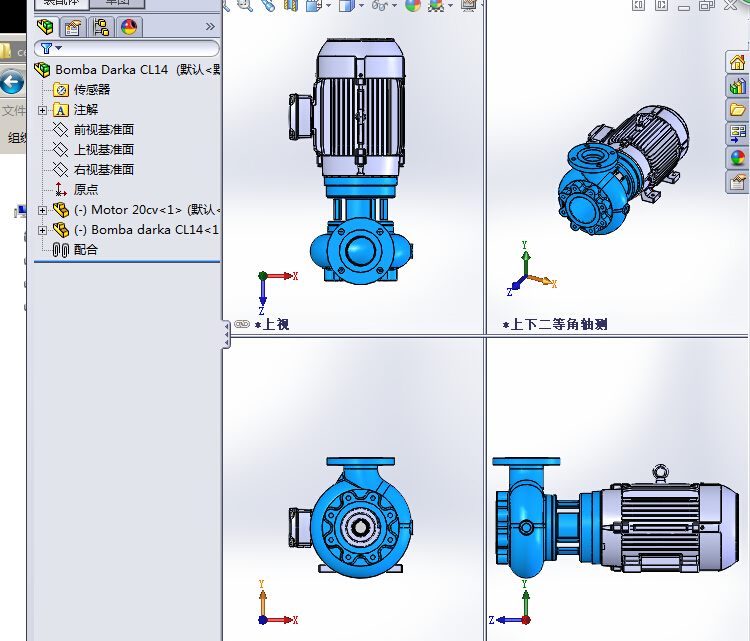Image resolution: width=750 pixels, height=641 pixels.
Task: Open the Apply Scene dropdown arrow
Action: click(450, 6)
